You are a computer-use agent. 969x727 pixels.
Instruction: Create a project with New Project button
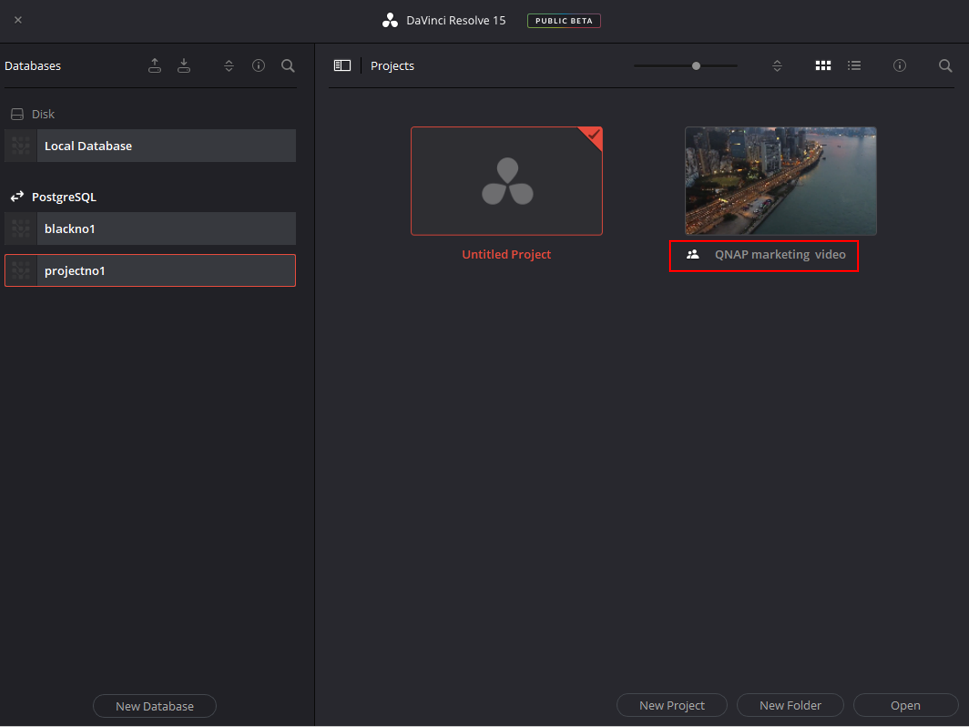[x=672, y=705]
